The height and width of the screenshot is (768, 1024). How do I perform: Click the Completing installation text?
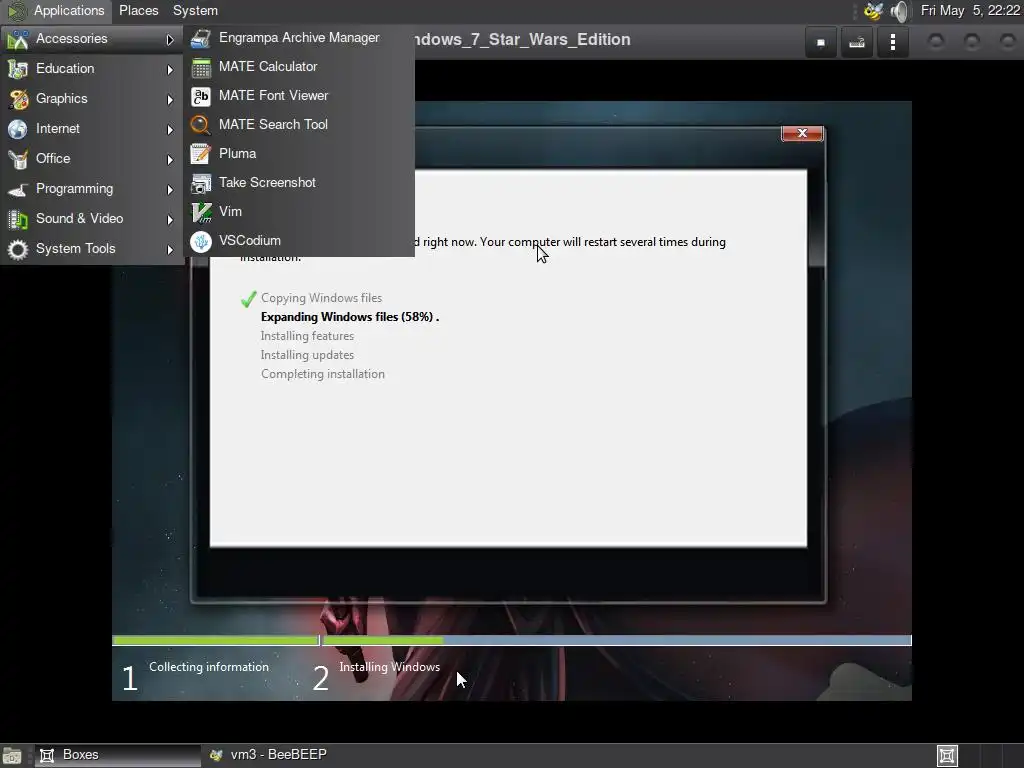coord(323,374)
